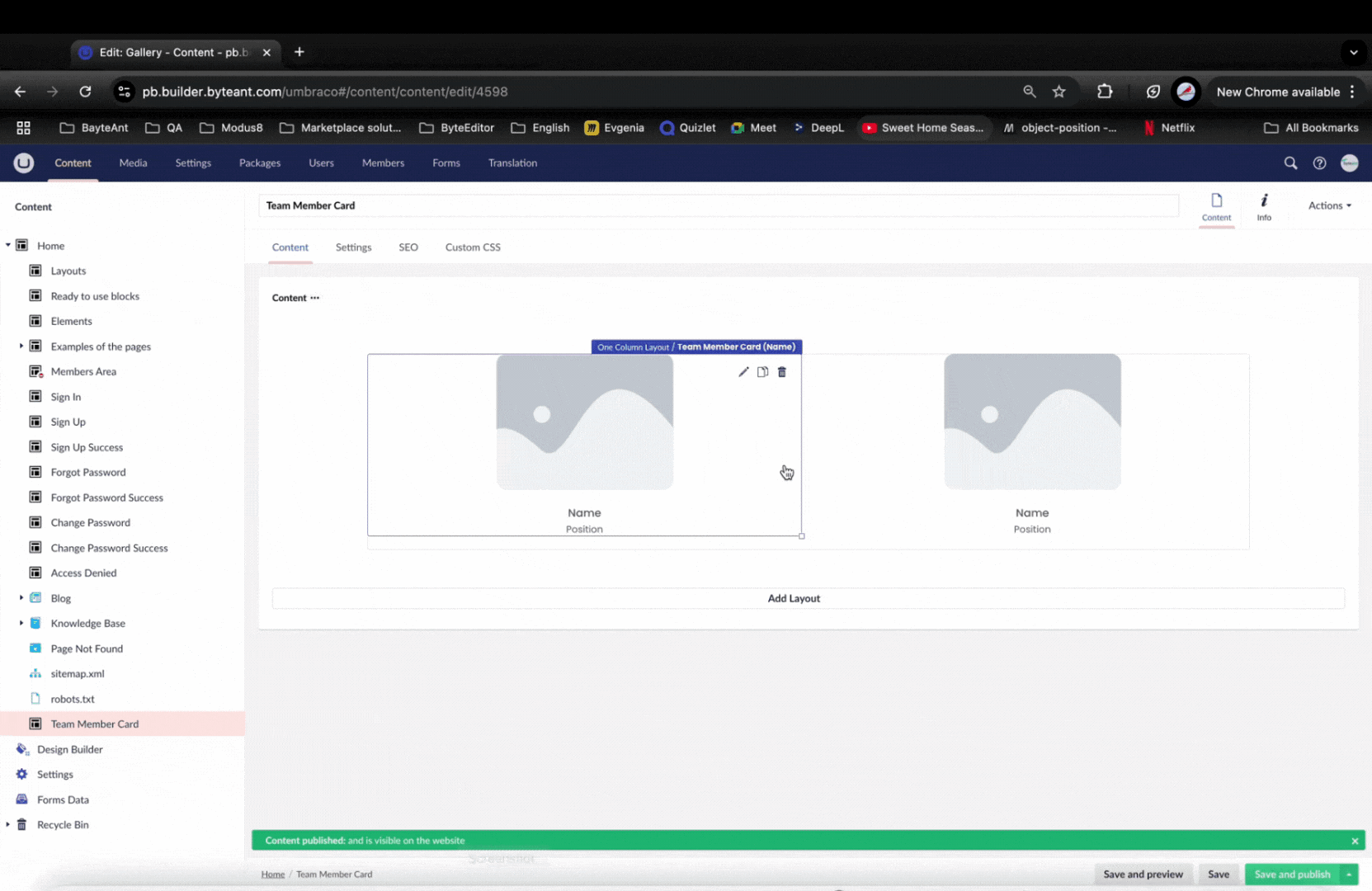This screenshot has width=1372, height=891.
Task: Switch to the Custom CSS tab
Action: 473,247
